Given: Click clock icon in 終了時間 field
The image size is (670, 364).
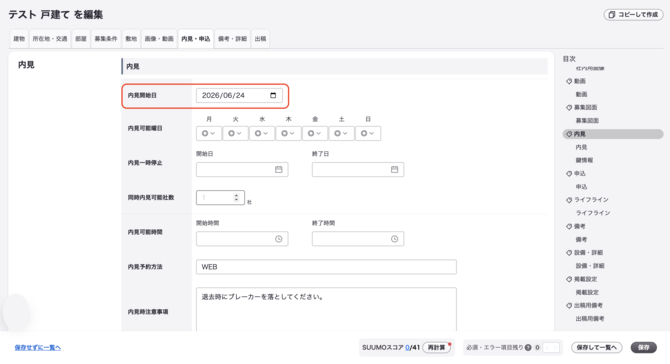Looking at the screenshot, I should 394,239.
